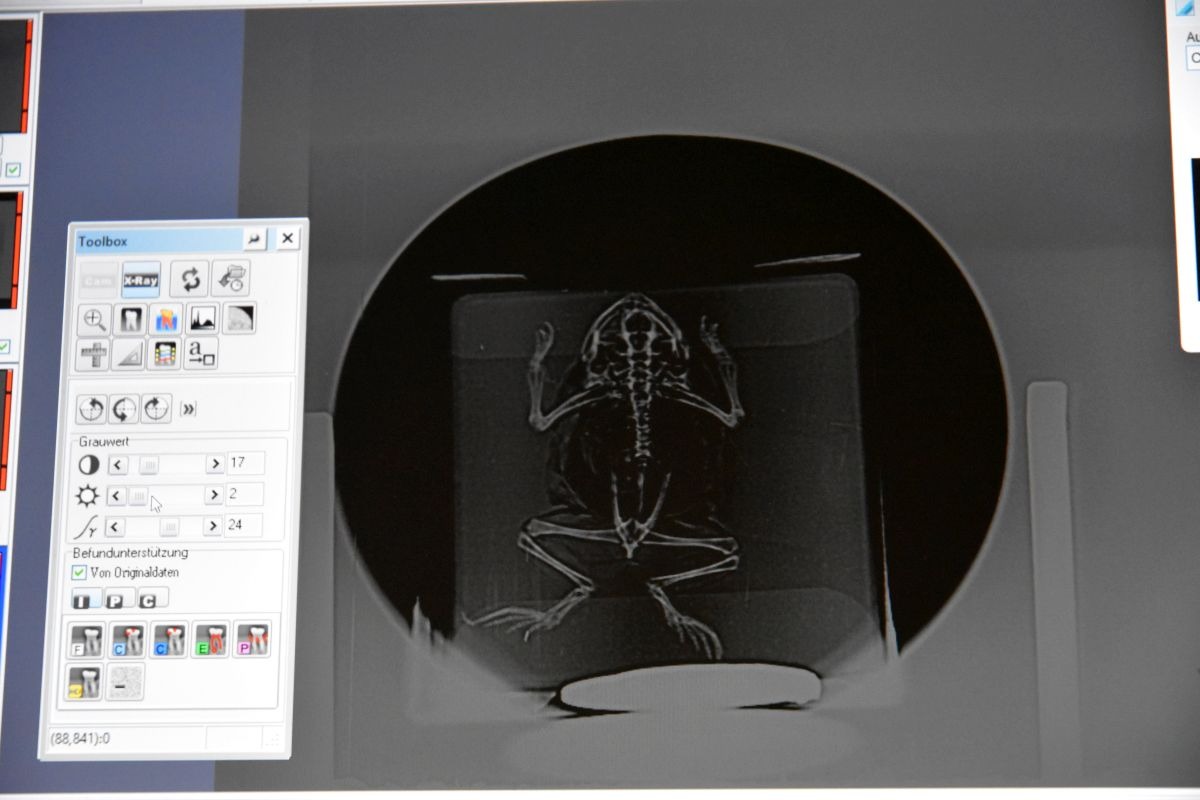Rotate image counterclockwise with first rotate icon
The height and width of the screenshot is (800, 1200).
92,409
